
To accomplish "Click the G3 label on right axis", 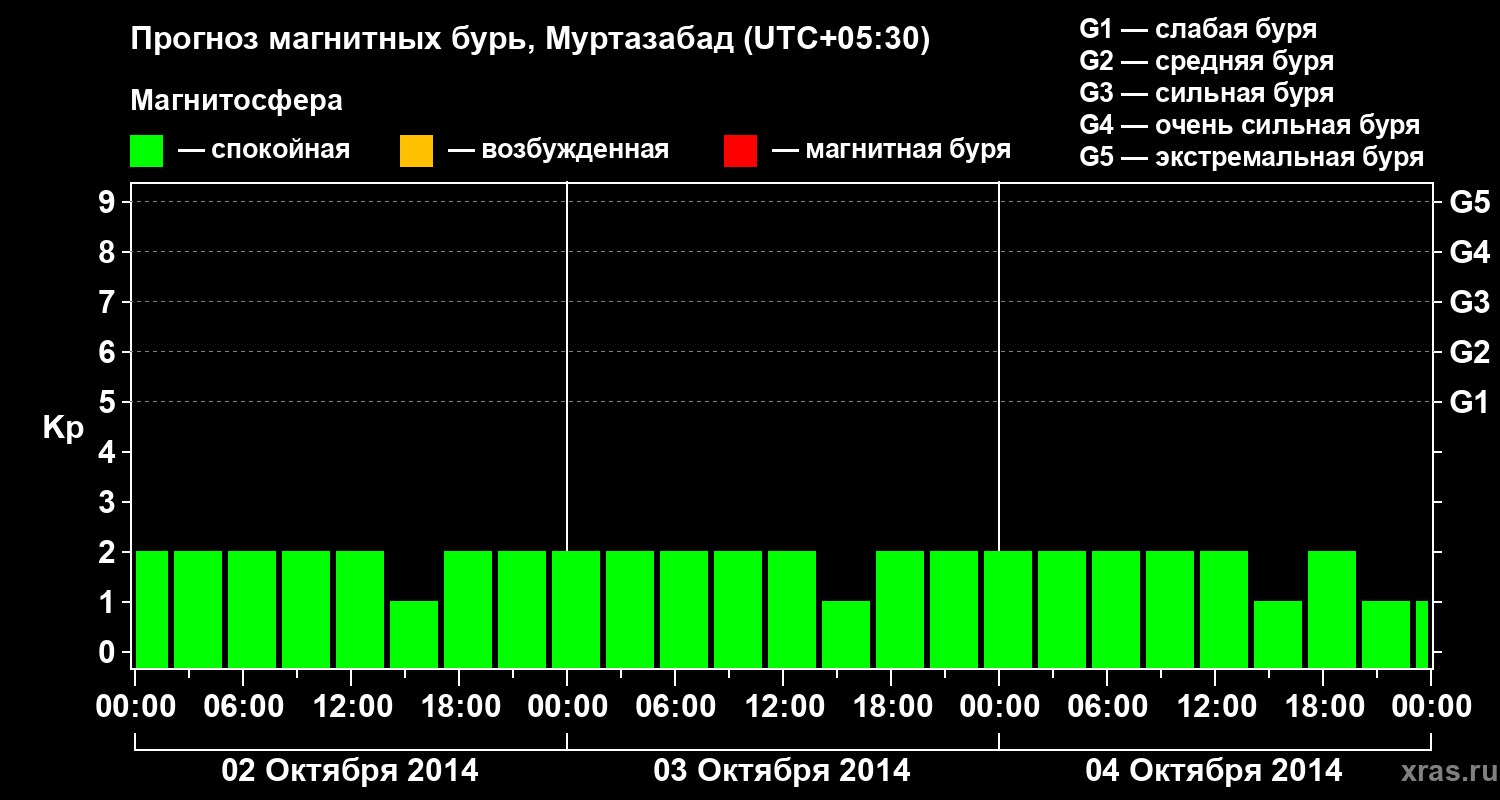I will tap(1469, 302).
